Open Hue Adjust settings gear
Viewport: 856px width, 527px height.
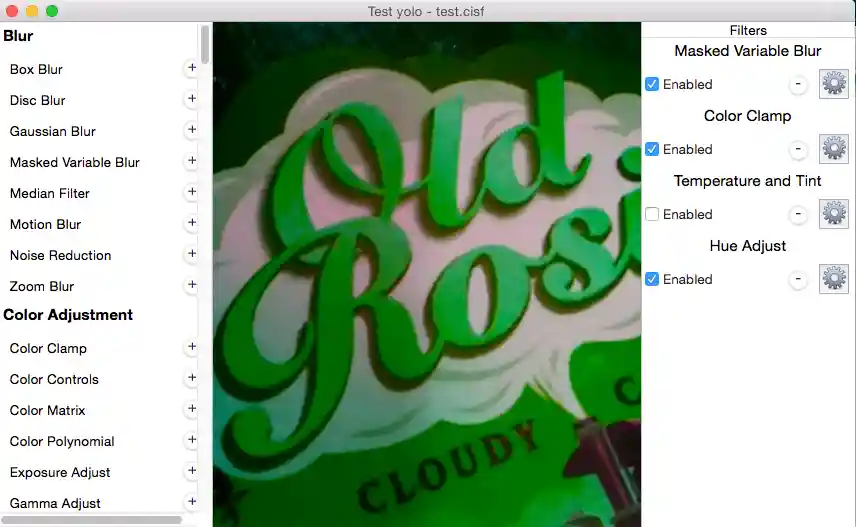coord(834,279)
